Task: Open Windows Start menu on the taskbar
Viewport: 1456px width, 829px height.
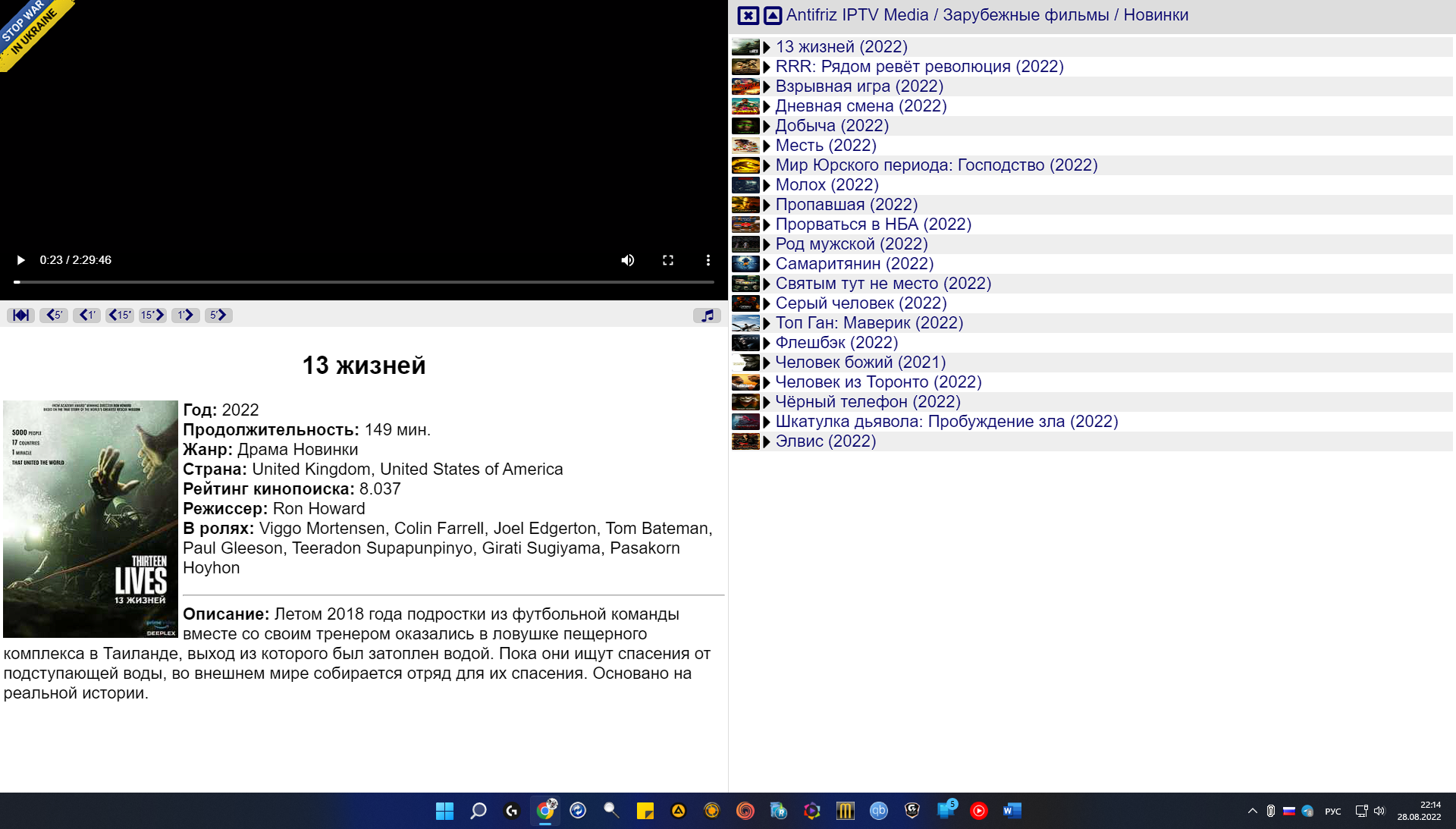Action: click(444, 811)
